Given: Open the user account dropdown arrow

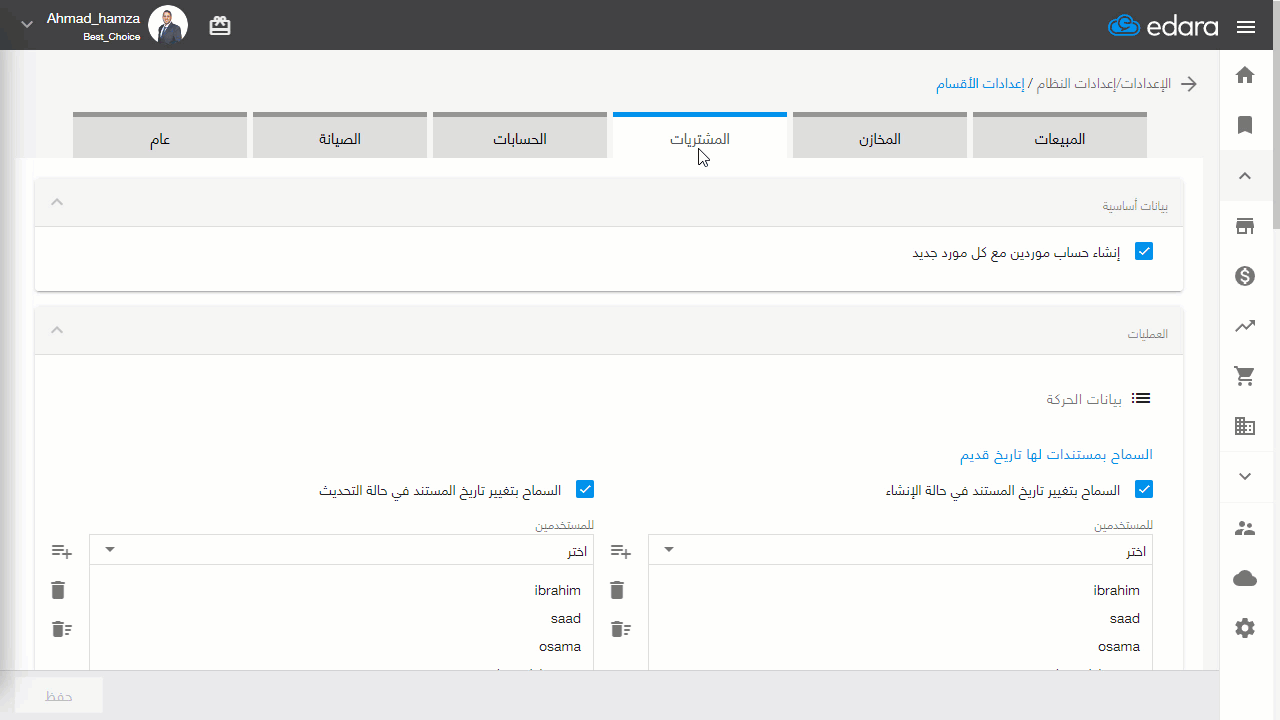Looking at the screenshot, I should click(x=27, y=25).
